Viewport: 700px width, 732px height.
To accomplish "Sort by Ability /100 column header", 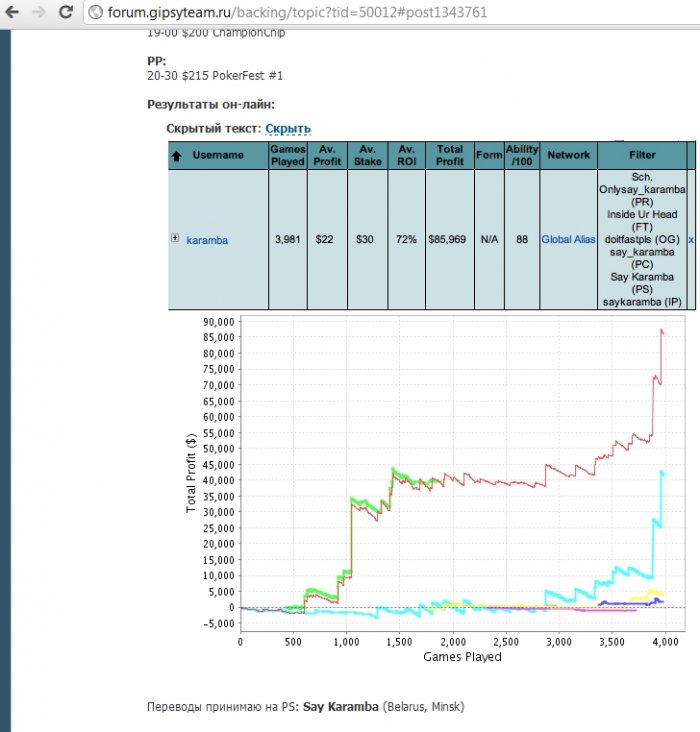I will tap(522, 155).
